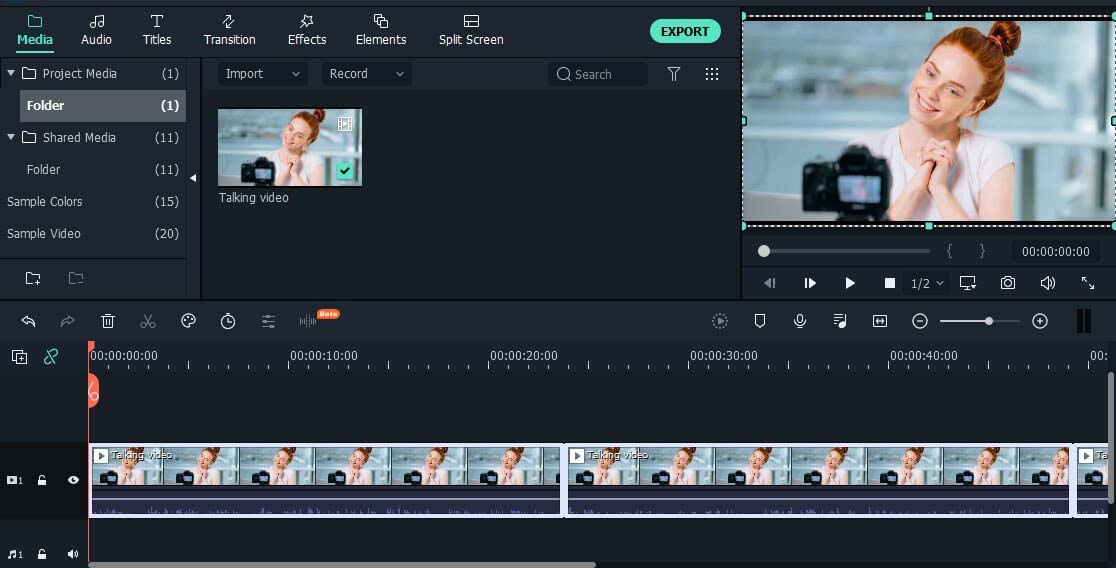This screenshot has width=1116, height=568.
Task: Click the speed timer icon
Action: [228, 321]
